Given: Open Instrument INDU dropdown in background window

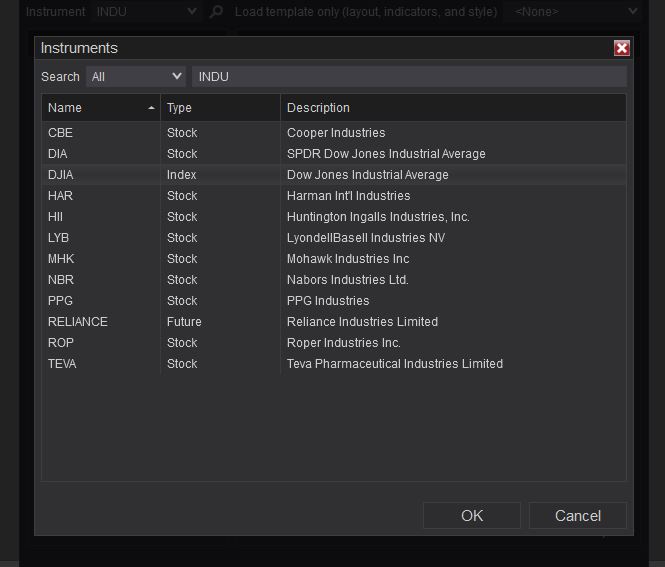Looking at the screenshot, I should [146, 12].
